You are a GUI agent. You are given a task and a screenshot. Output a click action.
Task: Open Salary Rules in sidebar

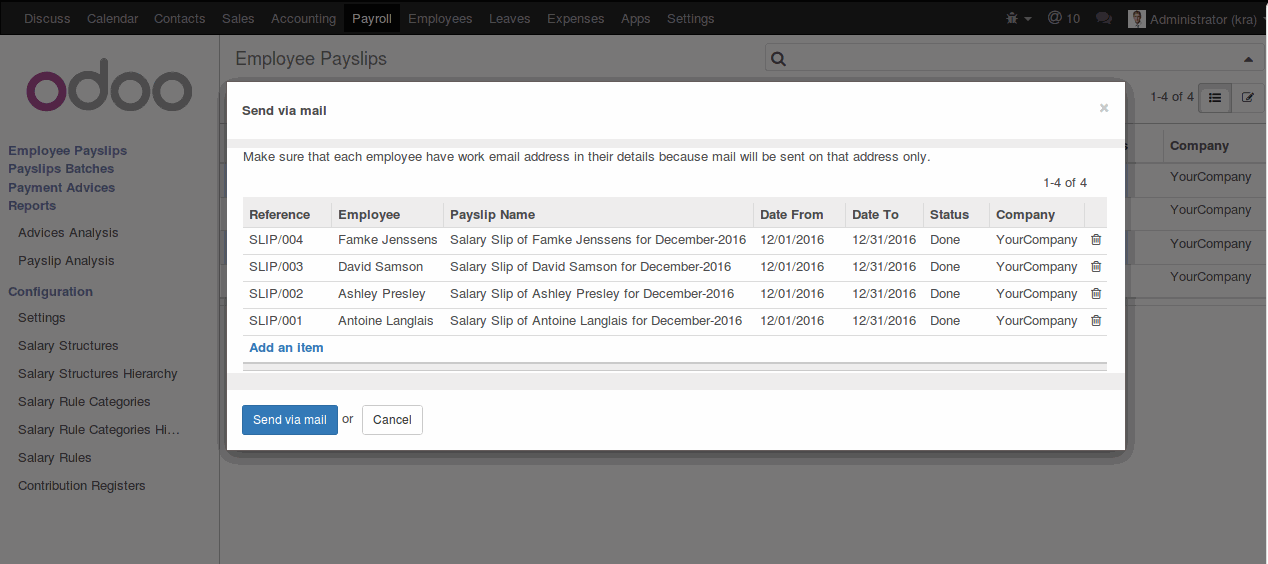pos(55,457)
